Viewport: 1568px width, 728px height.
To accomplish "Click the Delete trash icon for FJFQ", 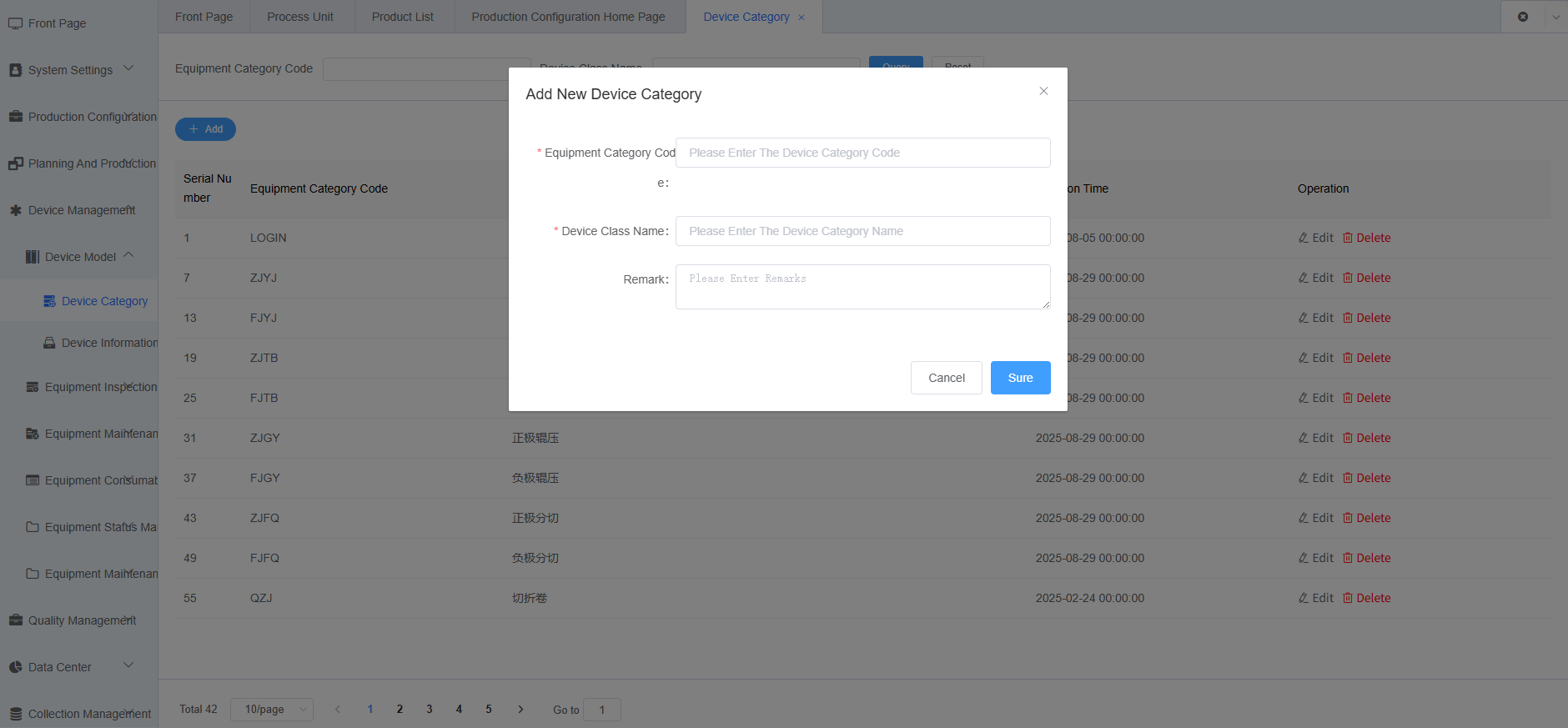I will (1347, 558).
